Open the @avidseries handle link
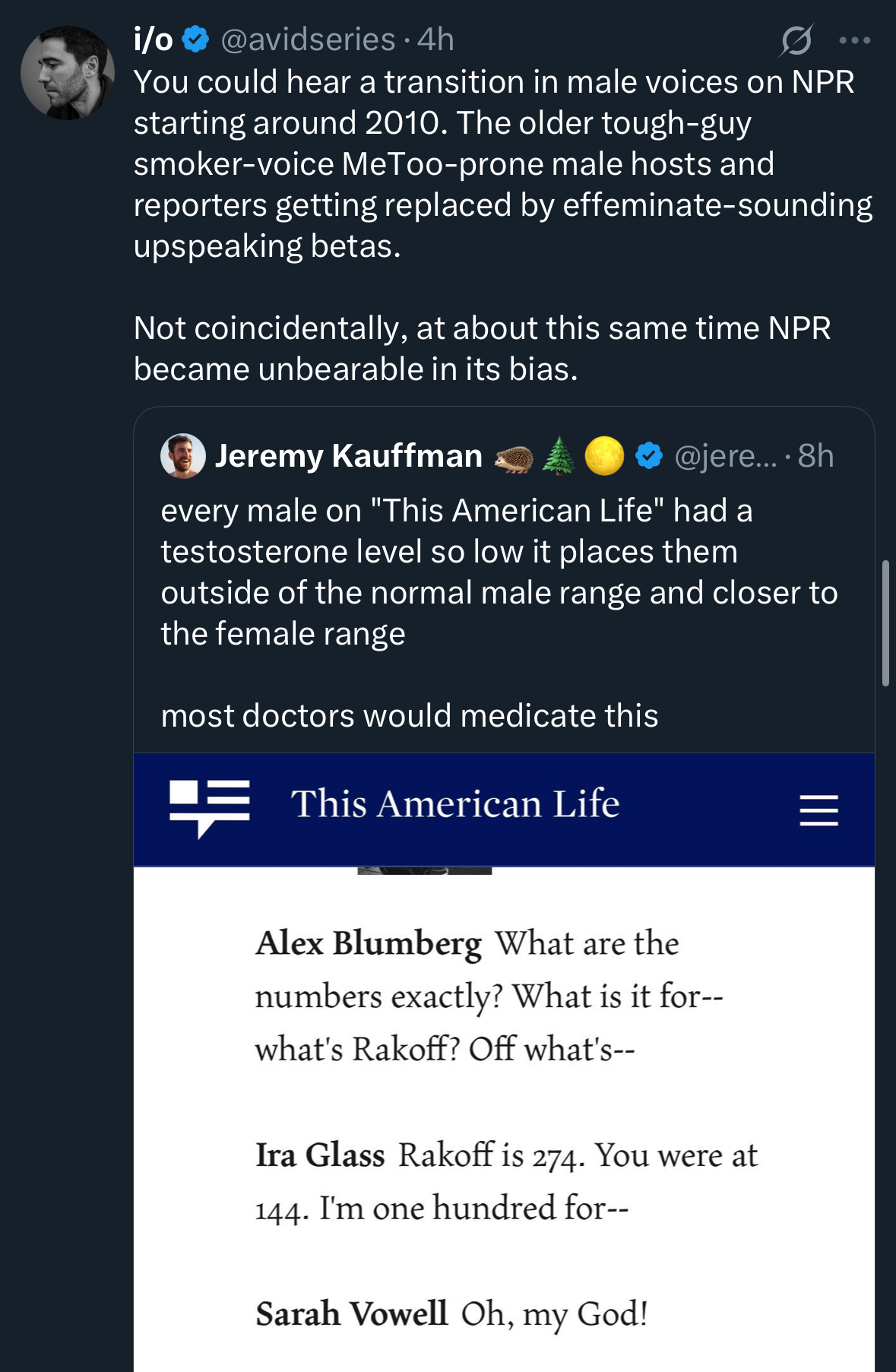 click(308, 40)
